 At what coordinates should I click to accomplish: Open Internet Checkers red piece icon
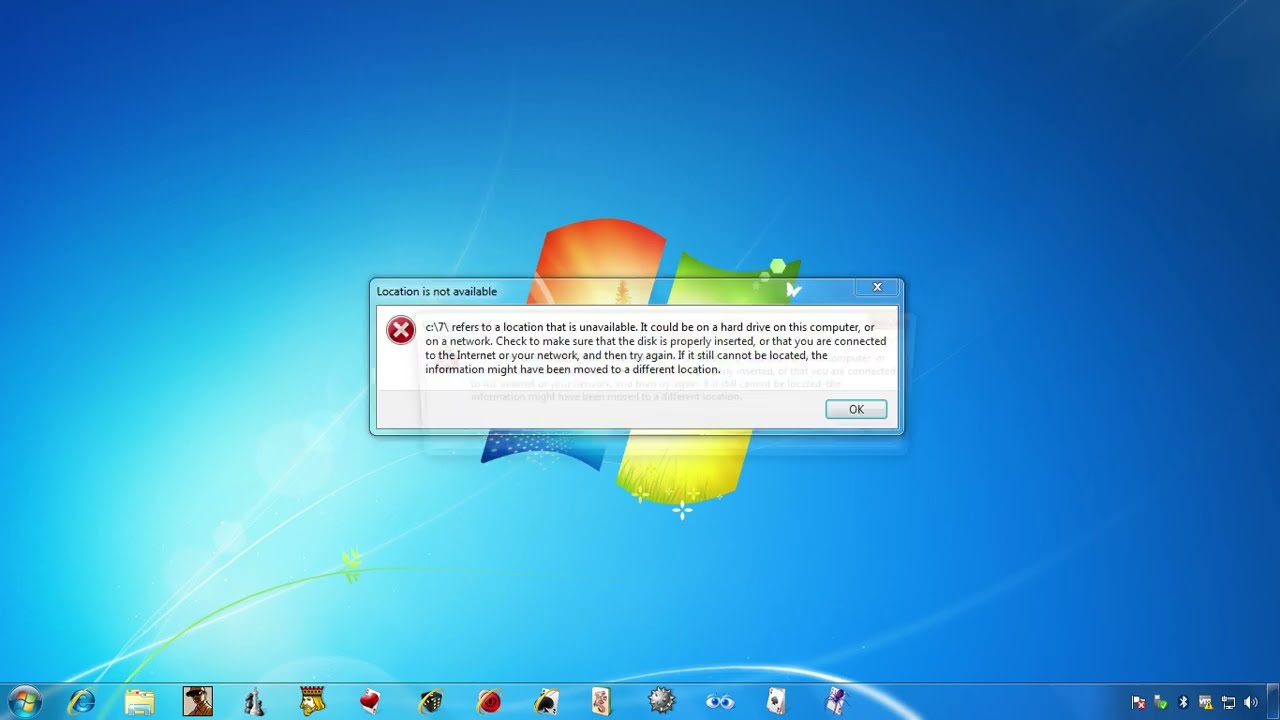(488, 702)
